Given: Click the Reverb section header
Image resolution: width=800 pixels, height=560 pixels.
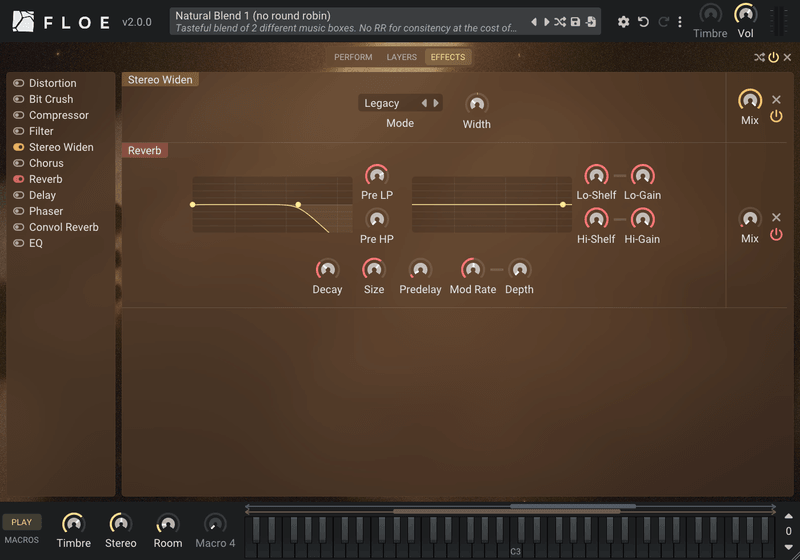Looking at the screenshot, I should tap(144, 150).
